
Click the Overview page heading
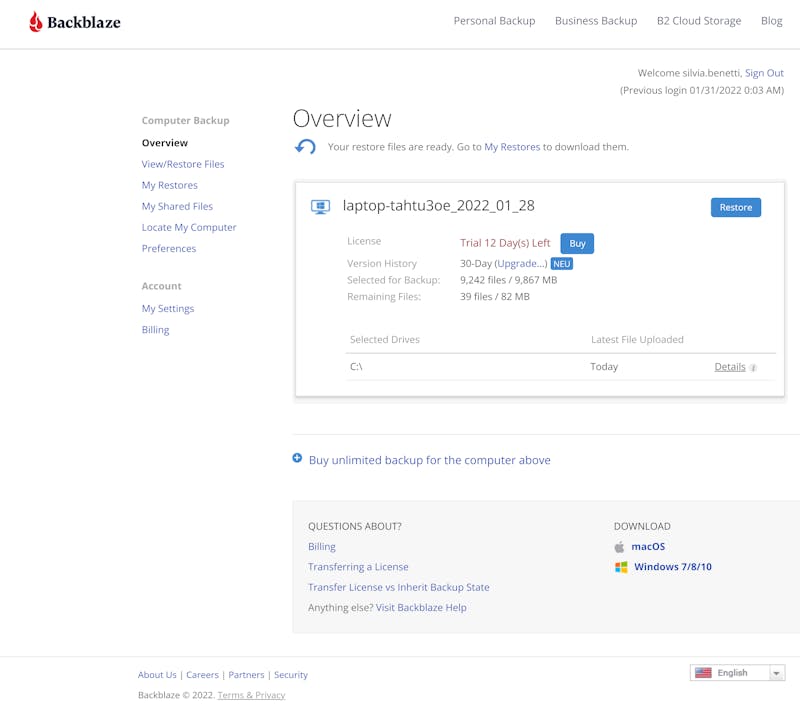point(342,118)
